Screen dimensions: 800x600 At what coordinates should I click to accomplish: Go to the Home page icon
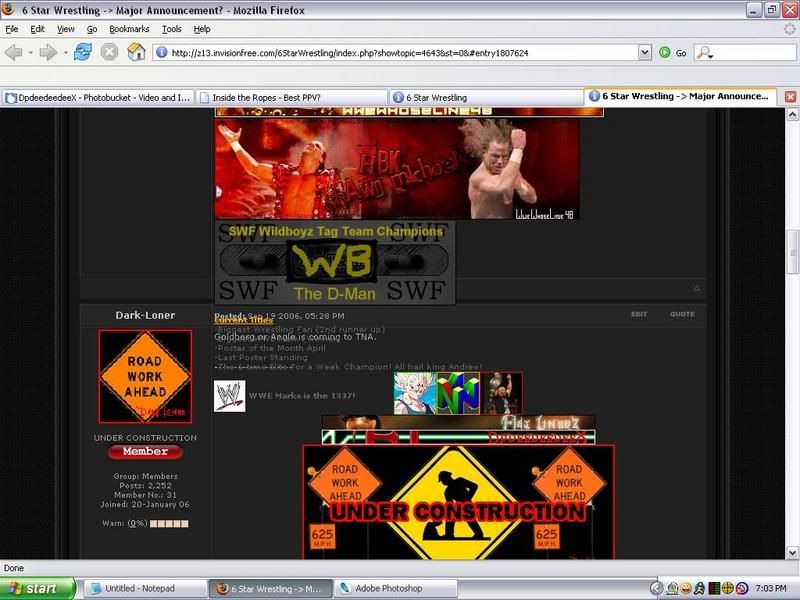coord(136,52)
